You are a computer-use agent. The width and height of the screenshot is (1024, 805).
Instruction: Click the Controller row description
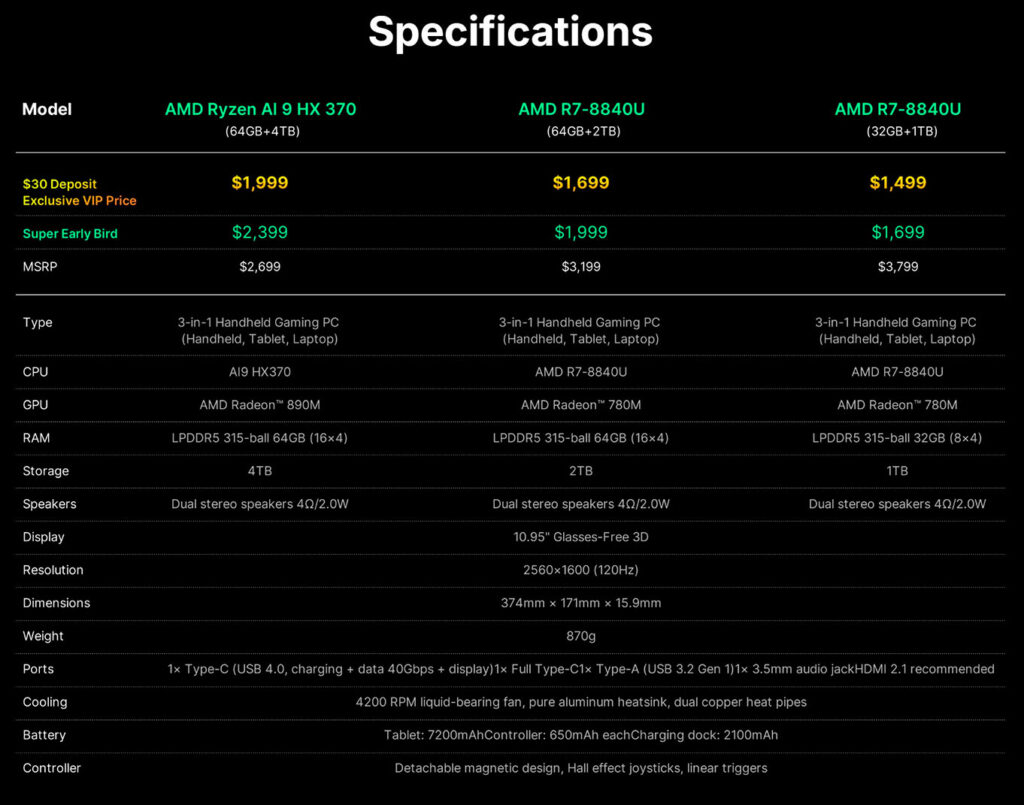pyautogui.click(x=581, y=768)
